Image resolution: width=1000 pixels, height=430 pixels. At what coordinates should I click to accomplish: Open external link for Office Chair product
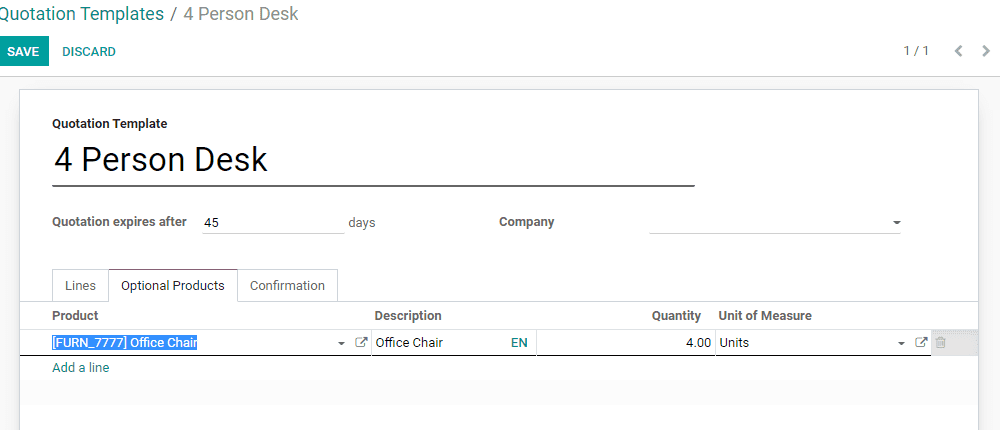(362, 343)
